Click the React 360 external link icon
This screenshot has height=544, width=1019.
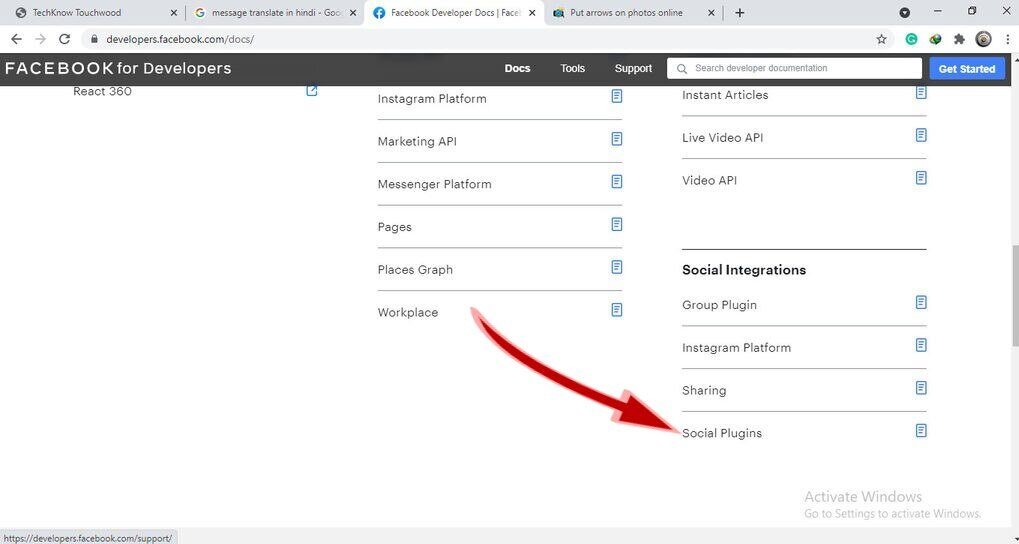coord(312,91)
